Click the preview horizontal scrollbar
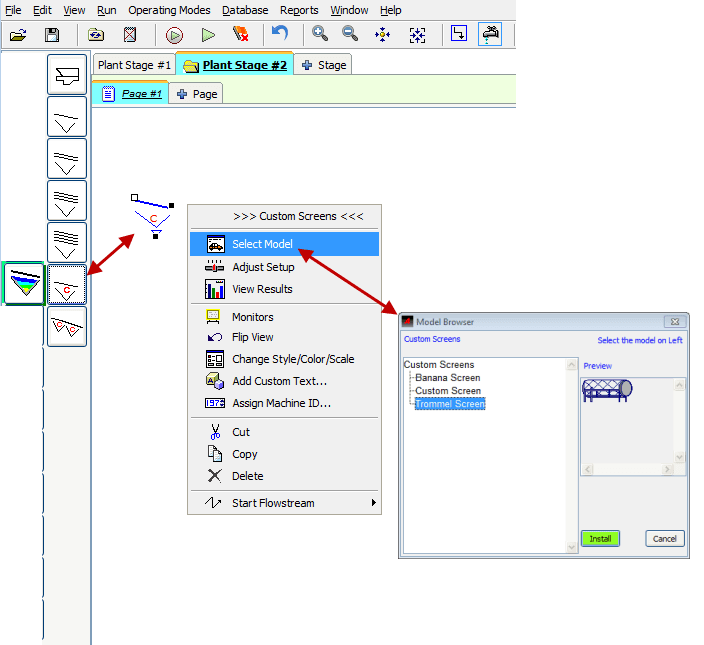704x645 pixels. click(626, 469)
